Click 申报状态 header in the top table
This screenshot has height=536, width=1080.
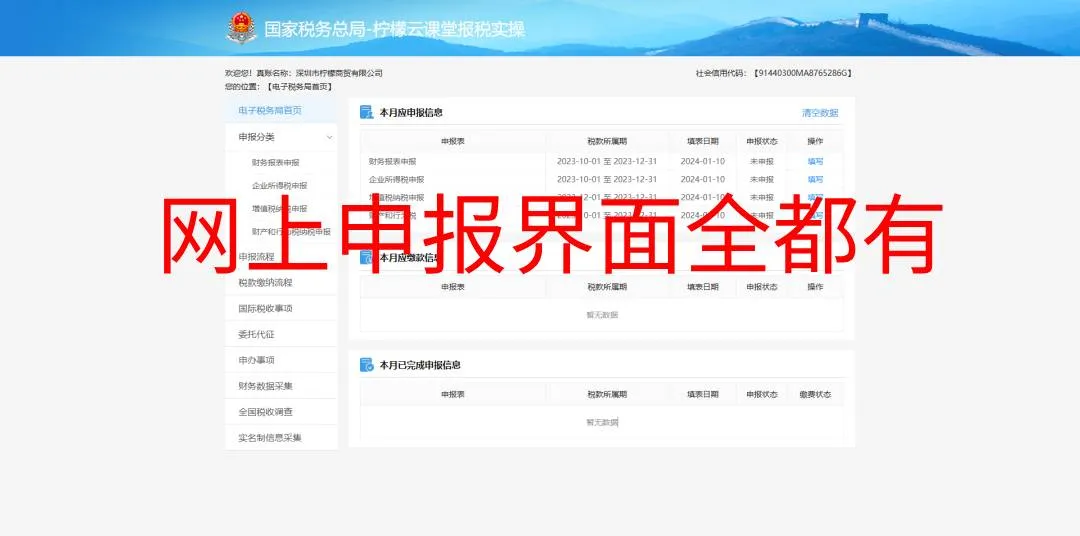click(x=762, y=141)
